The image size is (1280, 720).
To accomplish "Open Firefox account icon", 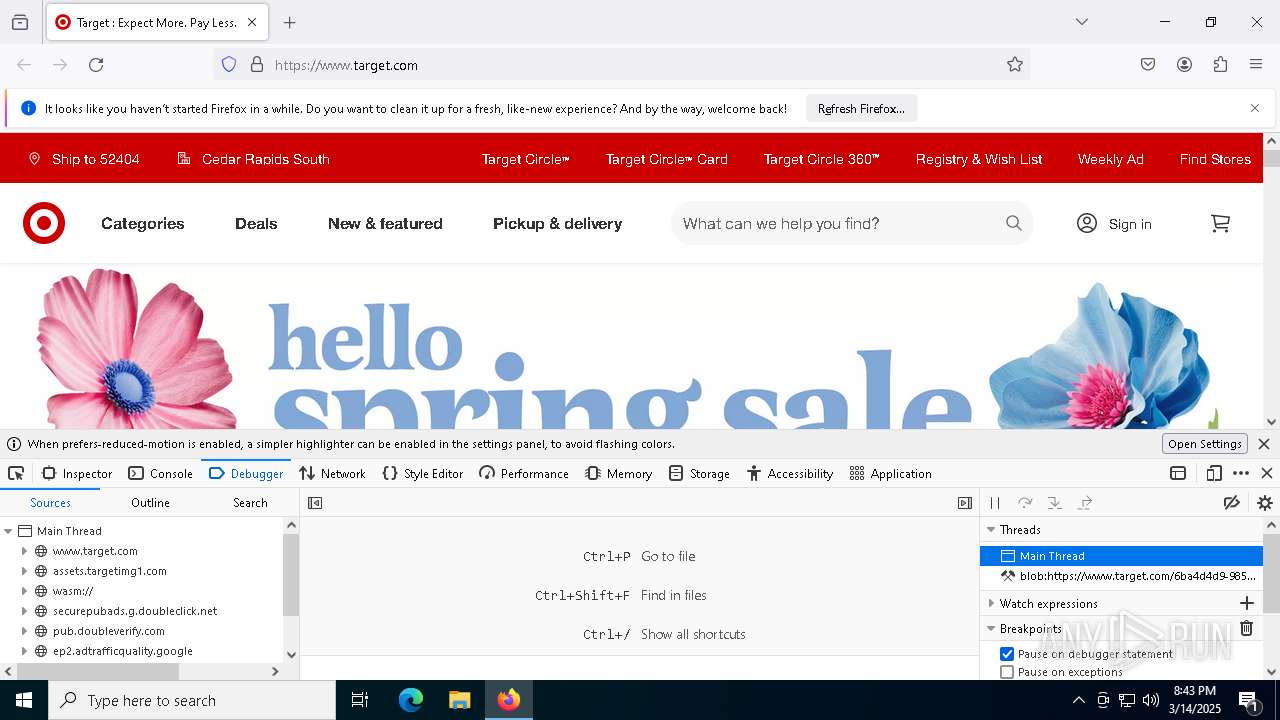I will click(x=1184, y=65).
